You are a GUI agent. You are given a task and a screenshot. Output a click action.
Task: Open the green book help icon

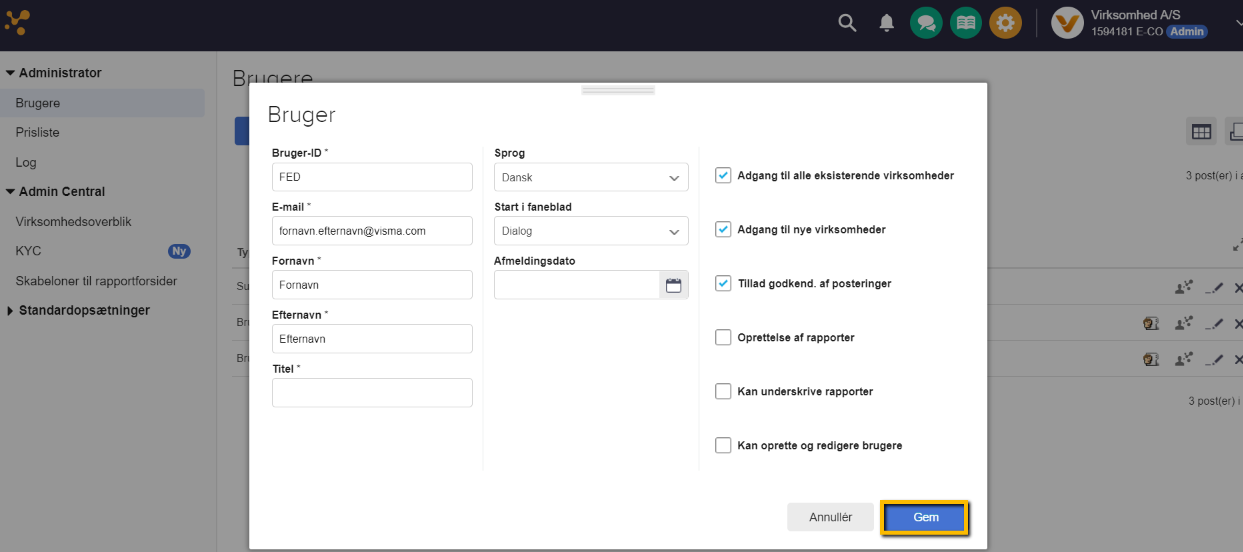(x=965, y=23)
